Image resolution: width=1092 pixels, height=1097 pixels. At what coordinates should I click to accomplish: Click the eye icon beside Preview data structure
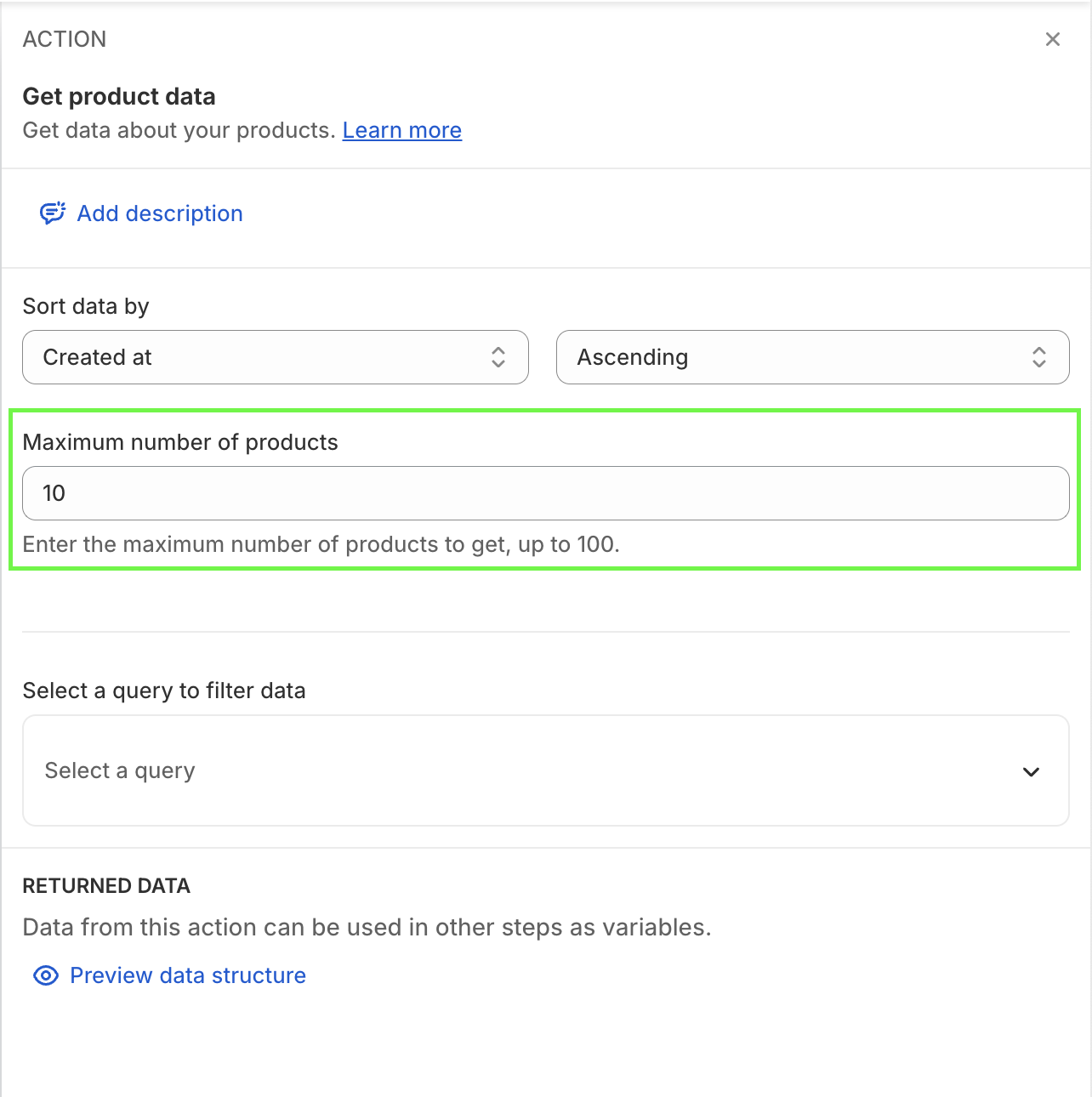[x=46, y=975]
